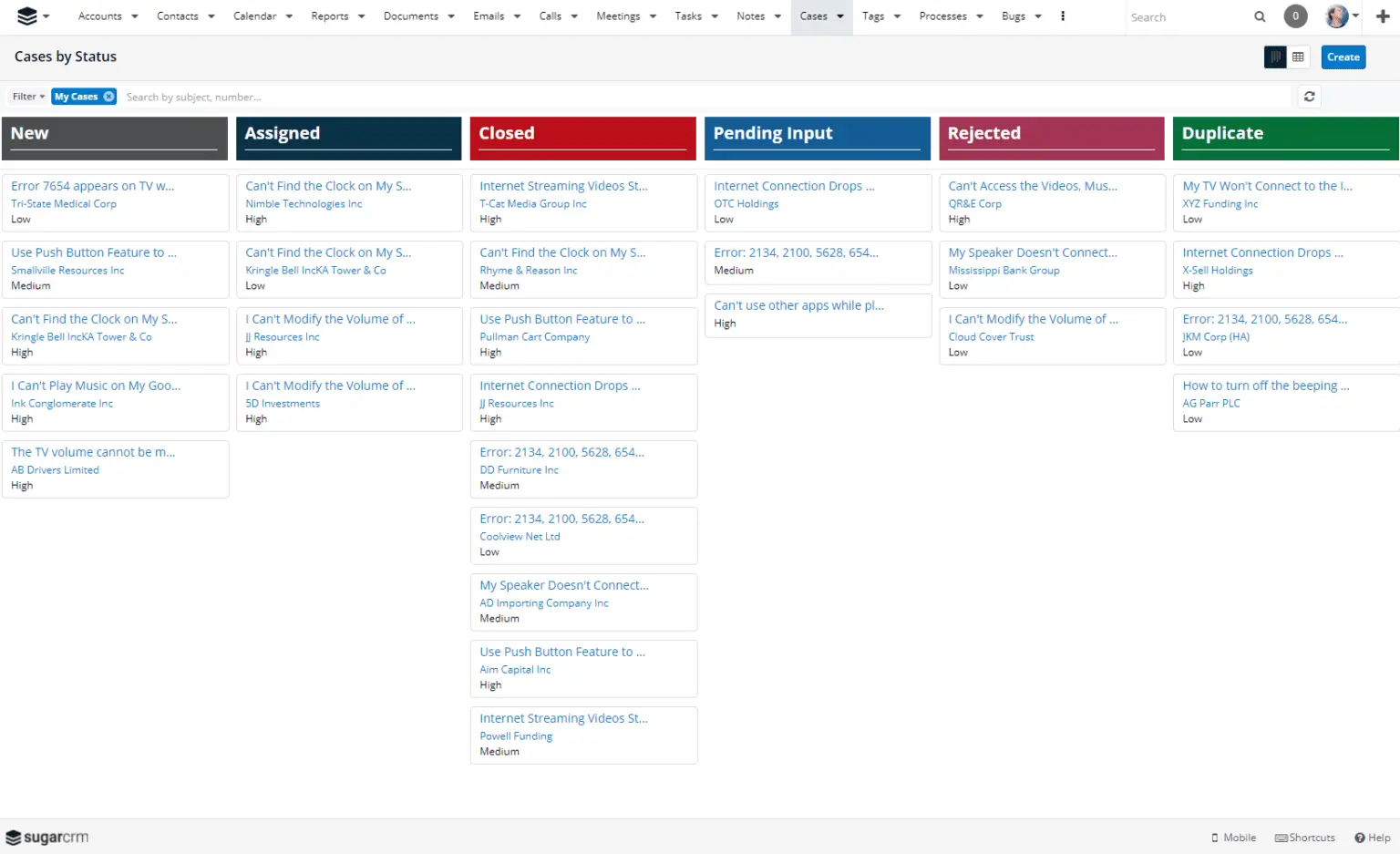
Task: Open notifications counter badge
Action: pos(1295,16)
